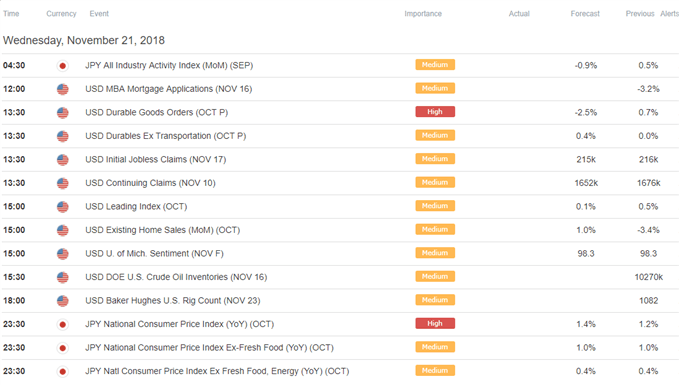679x385 pixels.
Task: Click the High badge for JPY National CPI (YoY)
Action: pyautogui.click(x=435, y=324)
